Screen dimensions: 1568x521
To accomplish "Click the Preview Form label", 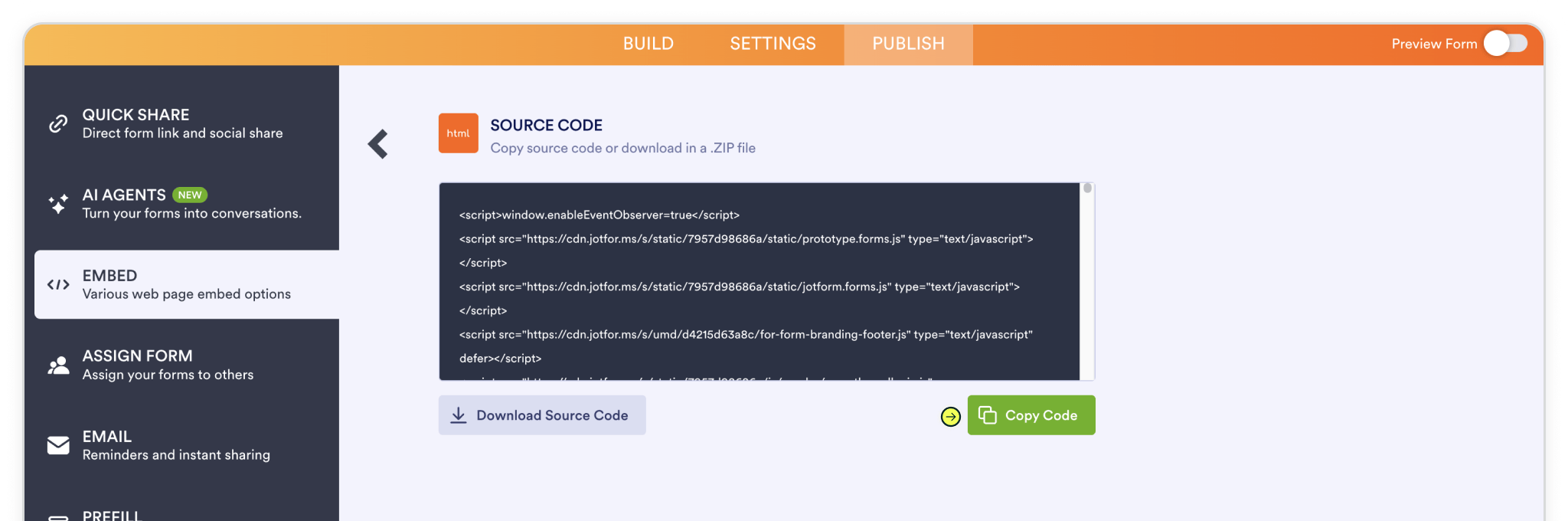I will tap(1434, 44).
